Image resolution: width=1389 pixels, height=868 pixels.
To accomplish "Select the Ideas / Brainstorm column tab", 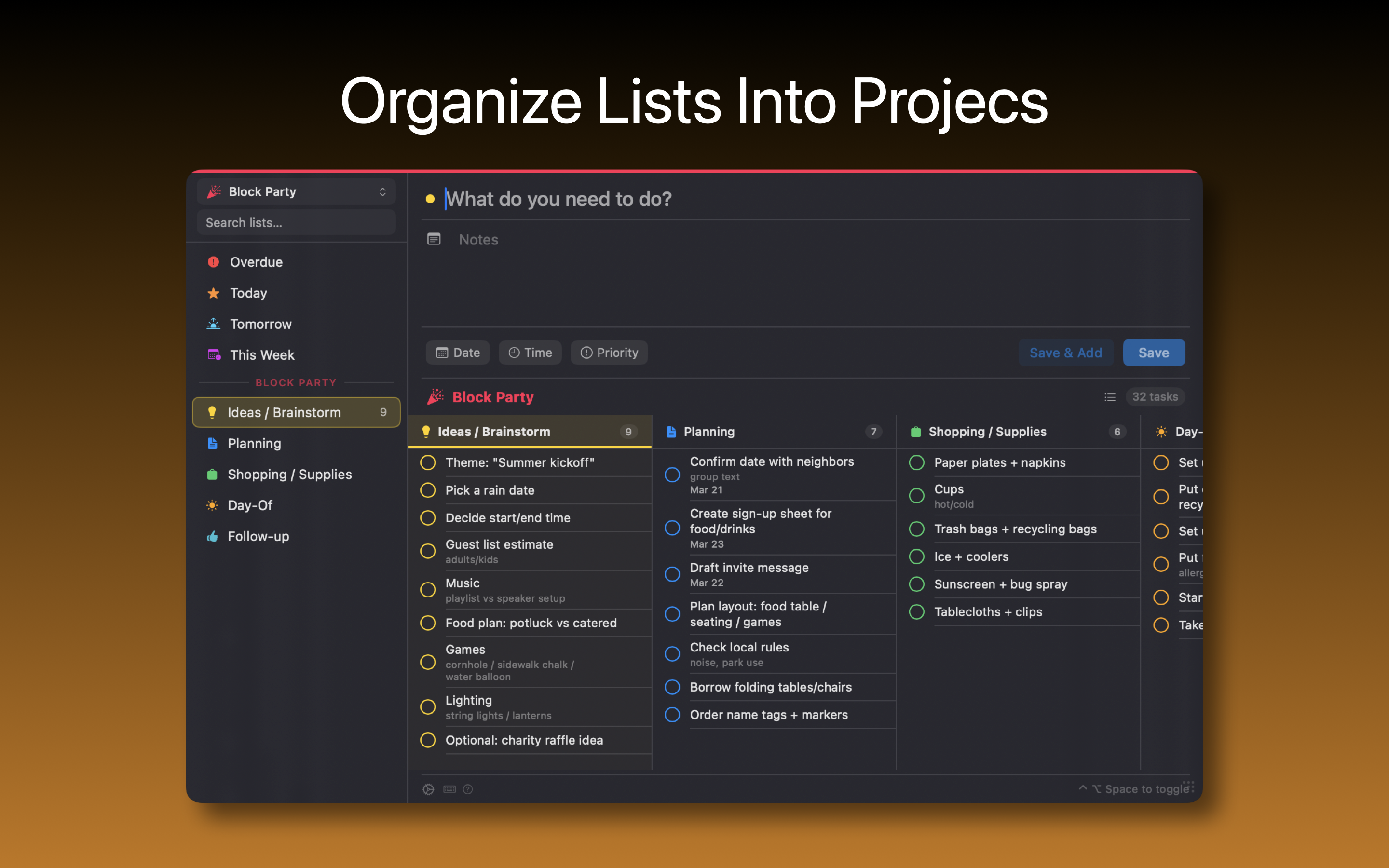I will (x=529, y=432).
